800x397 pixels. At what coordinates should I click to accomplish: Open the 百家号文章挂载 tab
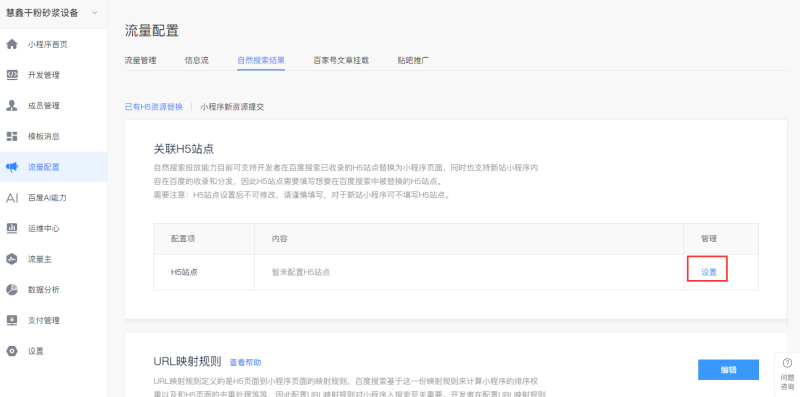pos(341,60)
